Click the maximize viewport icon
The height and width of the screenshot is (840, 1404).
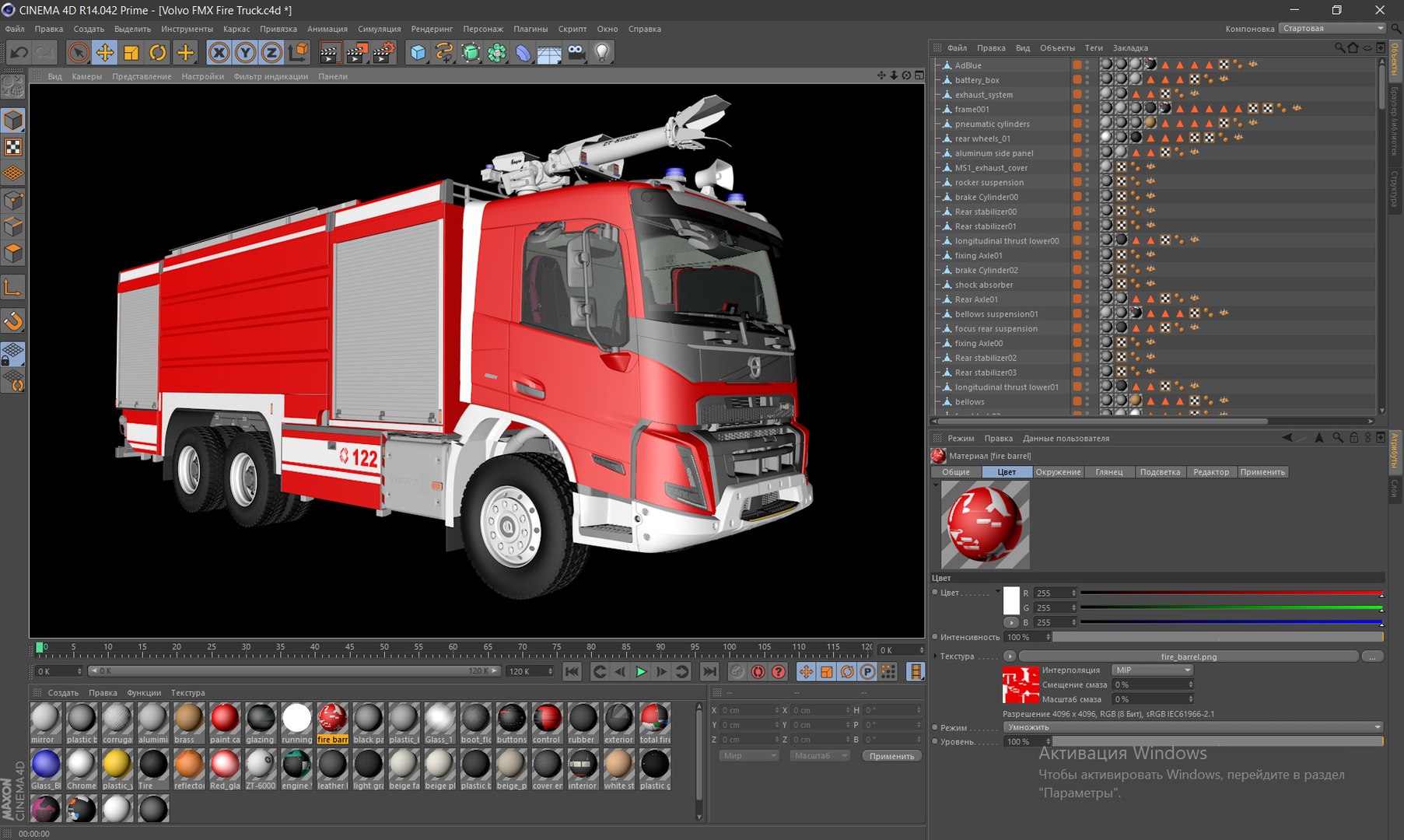pos(919,75)
